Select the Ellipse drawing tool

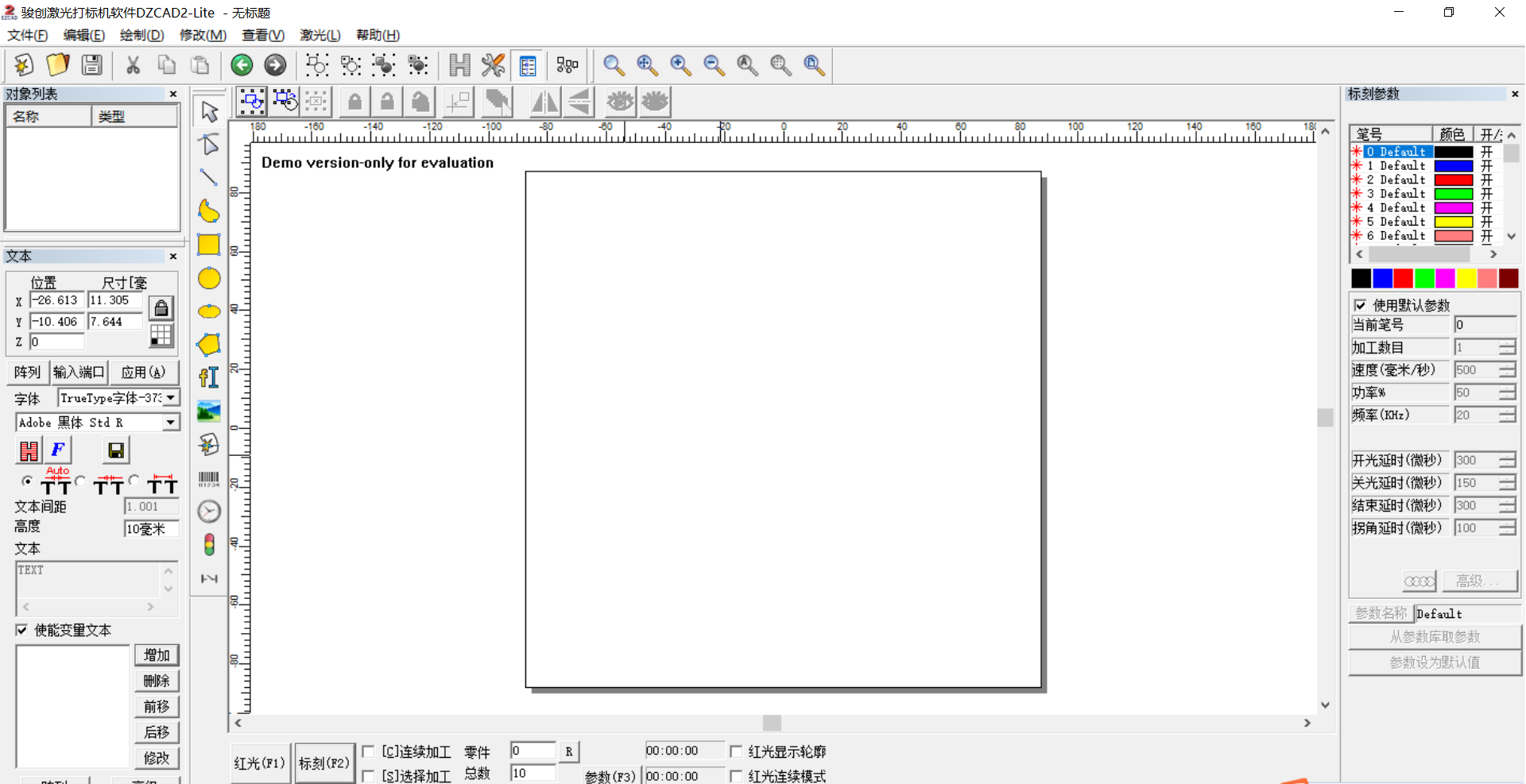209,311
